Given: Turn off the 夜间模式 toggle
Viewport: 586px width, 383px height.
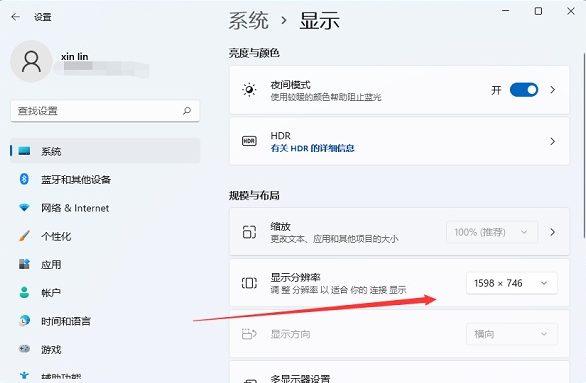Looking at the screenshot, I should coord(524,90).
